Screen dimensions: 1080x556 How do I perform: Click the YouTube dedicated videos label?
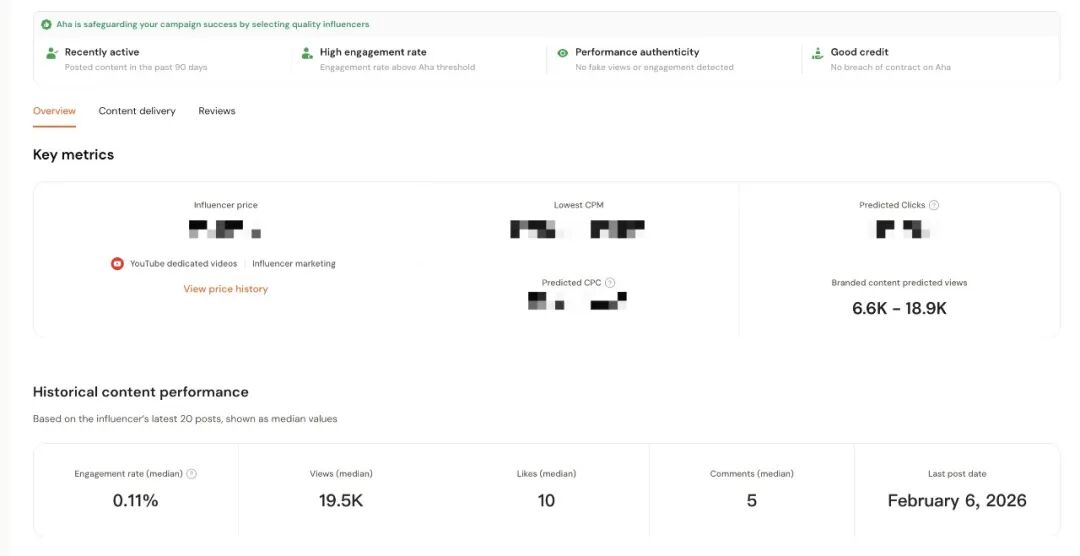click(183, 264)
